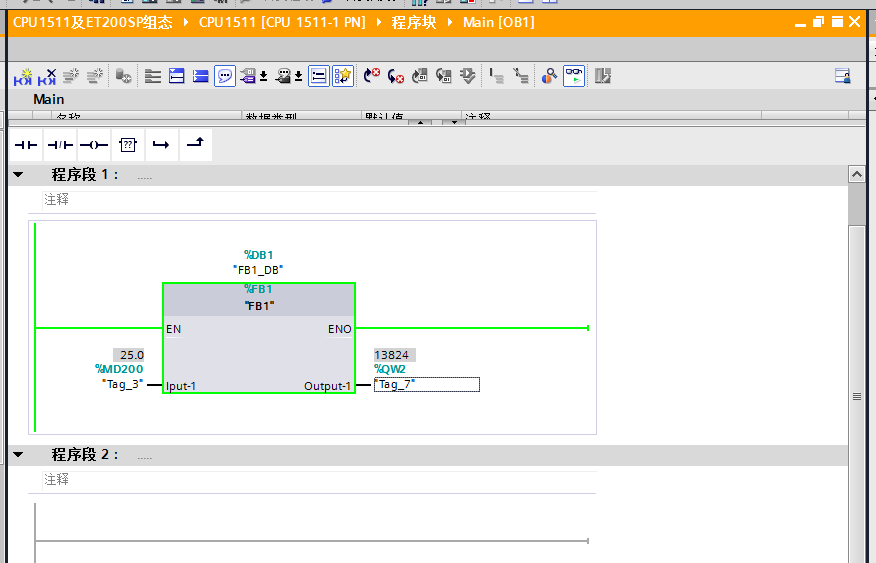Expand breadcrumb arrow before Main [OB1]
Image resolution: width=876 pixels, height=563 pixels.
click(450, 22)
